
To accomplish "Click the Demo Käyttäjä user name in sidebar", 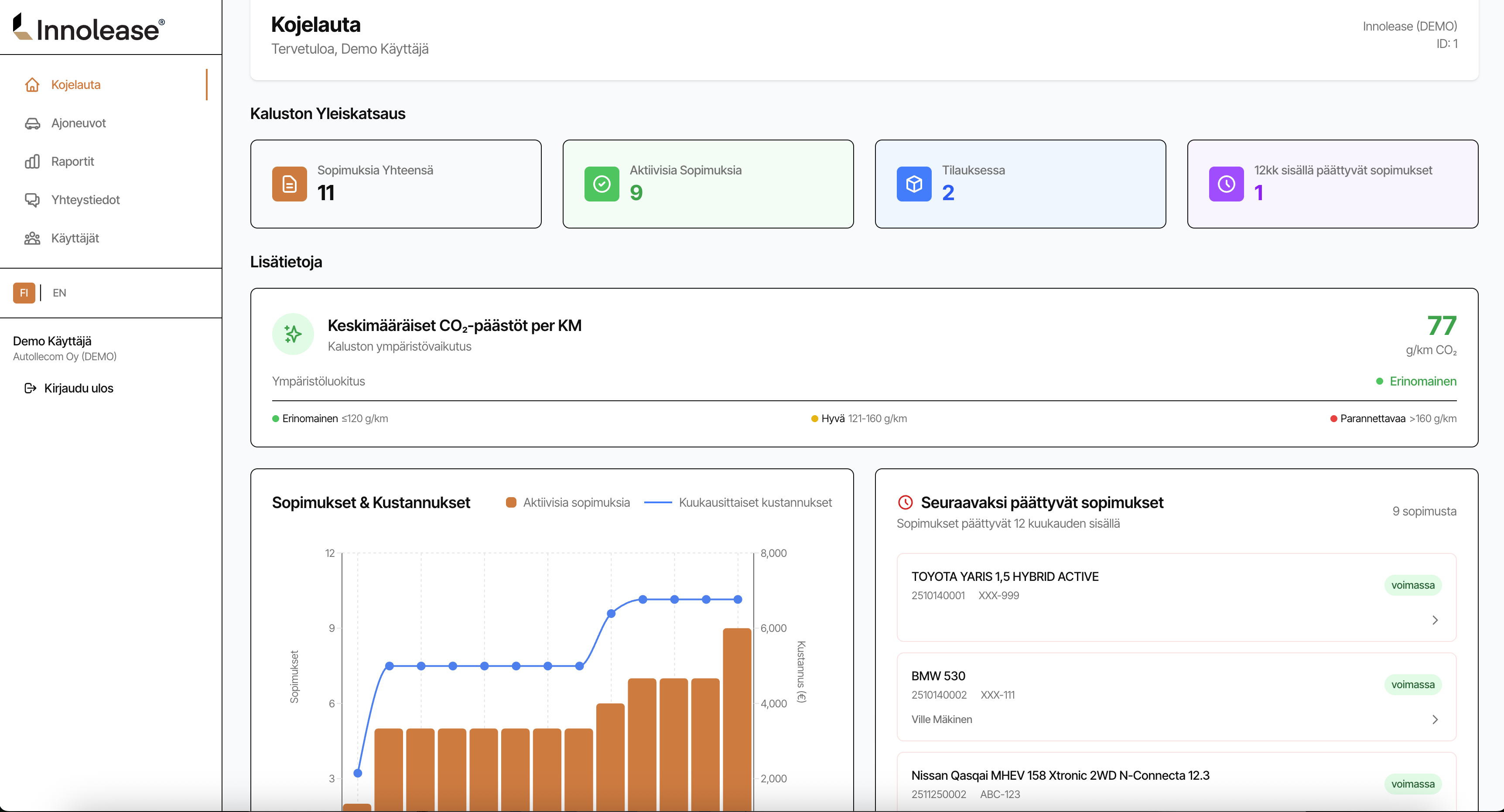I will pos(52,341).
